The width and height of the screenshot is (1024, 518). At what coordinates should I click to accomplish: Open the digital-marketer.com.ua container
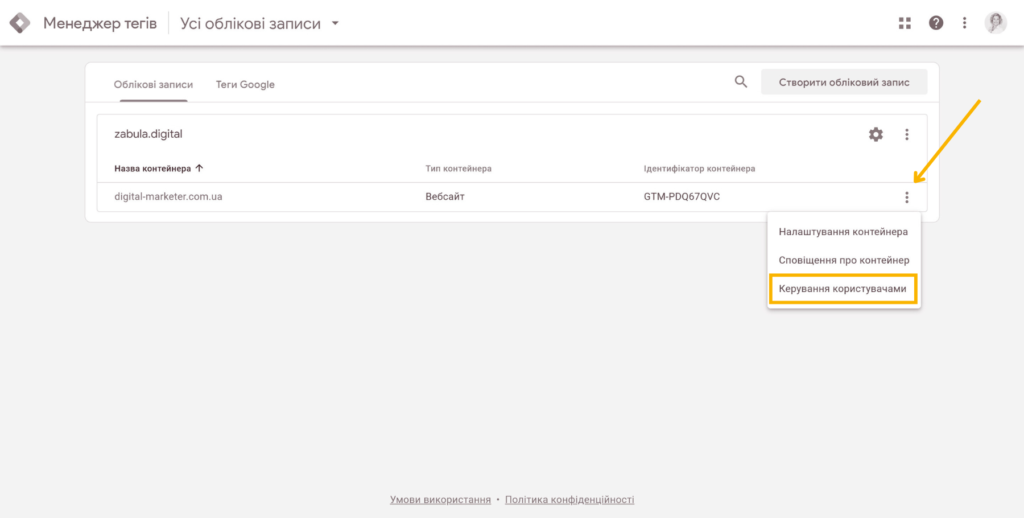coord(168,197)
